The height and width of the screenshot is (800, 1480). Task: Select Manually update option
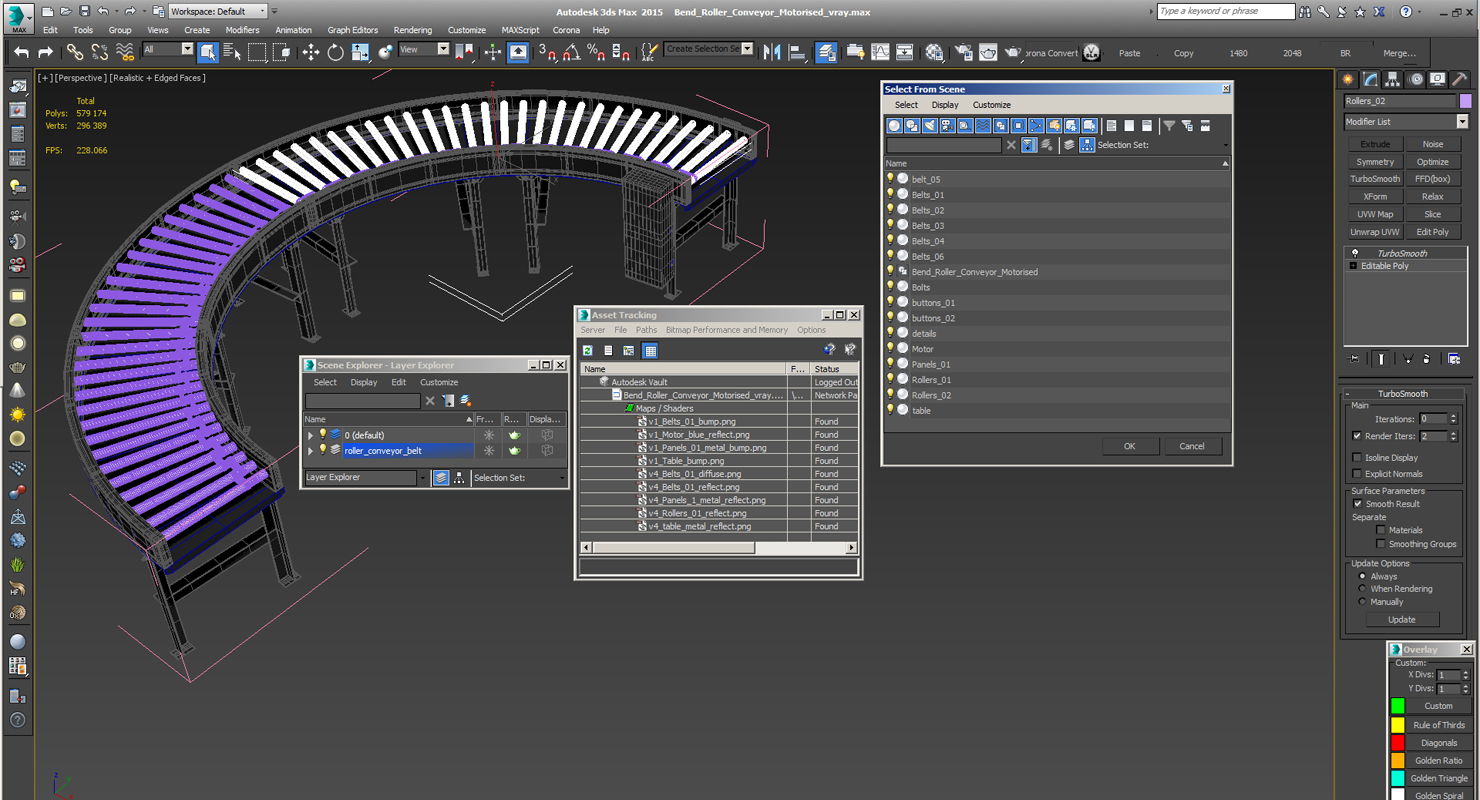tap(1362, 602)
